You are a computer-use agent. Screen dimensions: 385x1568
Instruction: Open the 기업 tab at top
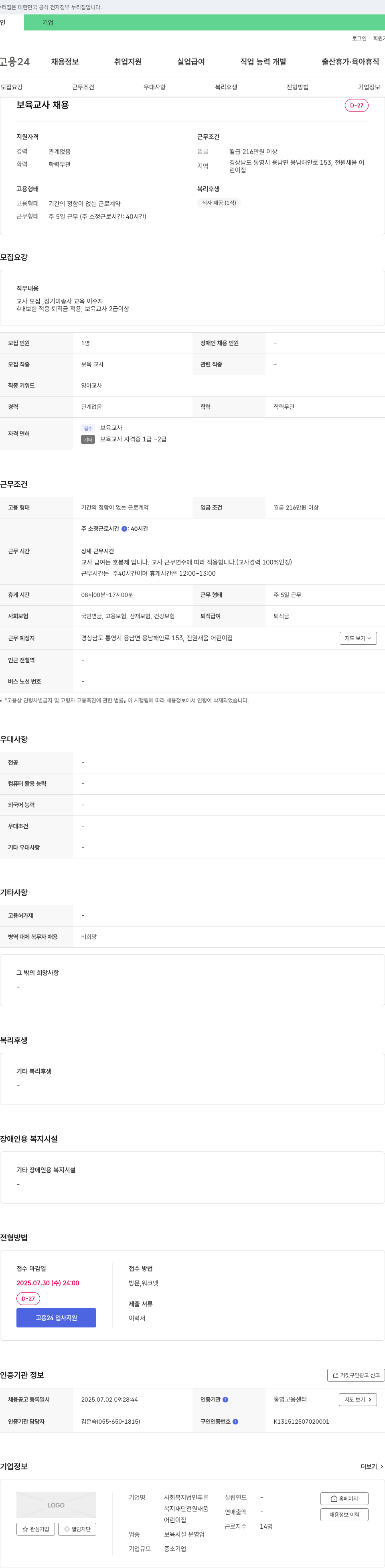(48, 22)
